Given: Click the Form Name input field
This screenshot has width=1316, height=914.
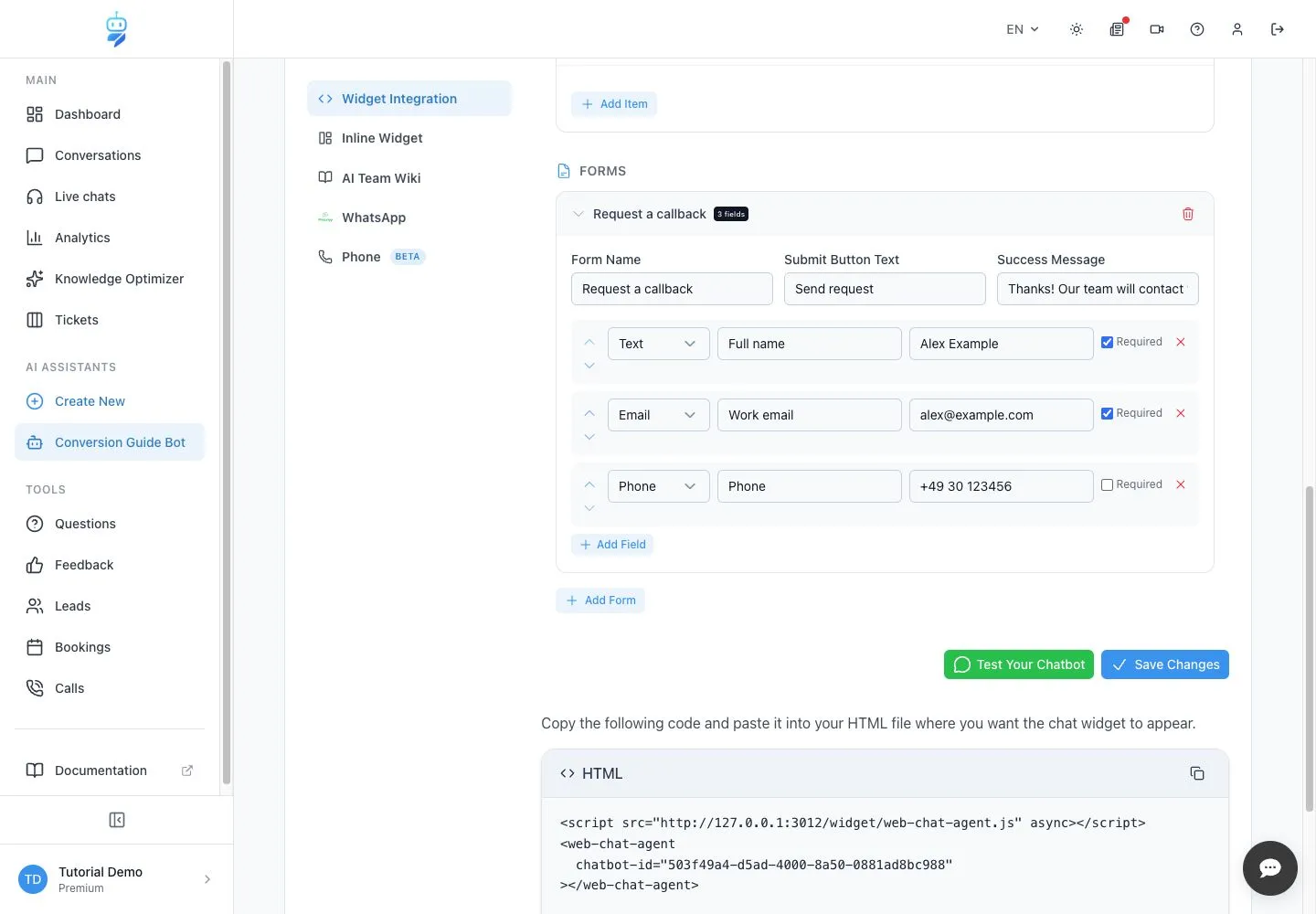Looking at the screenshot, I should [x=672, y=289].
